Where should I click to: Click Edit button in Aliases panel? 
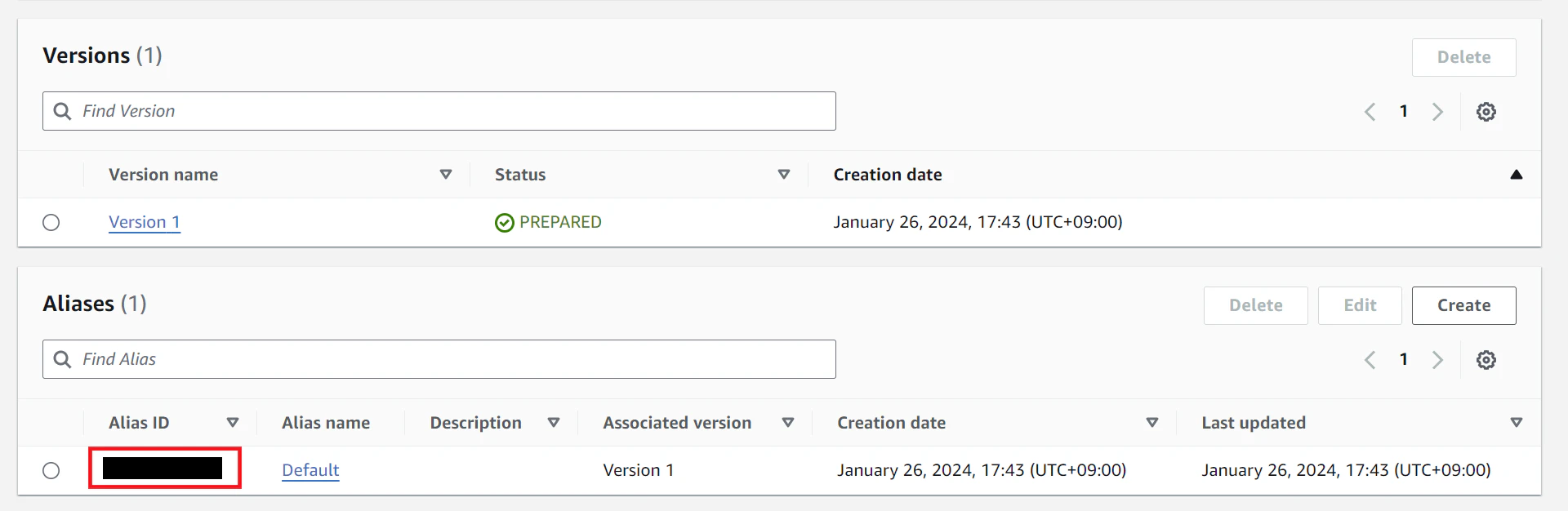(1360, 305)
